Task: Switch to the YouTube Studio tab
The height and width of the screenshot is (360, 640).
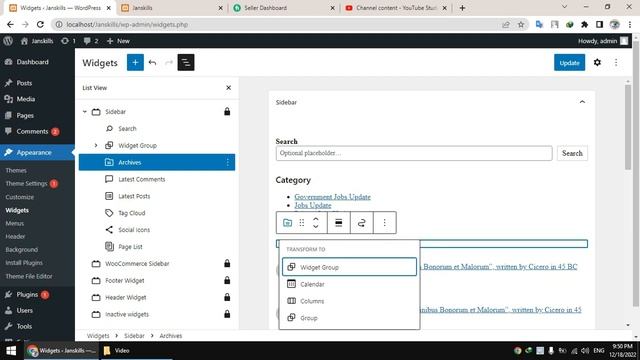Action: (x=396, y=8)
